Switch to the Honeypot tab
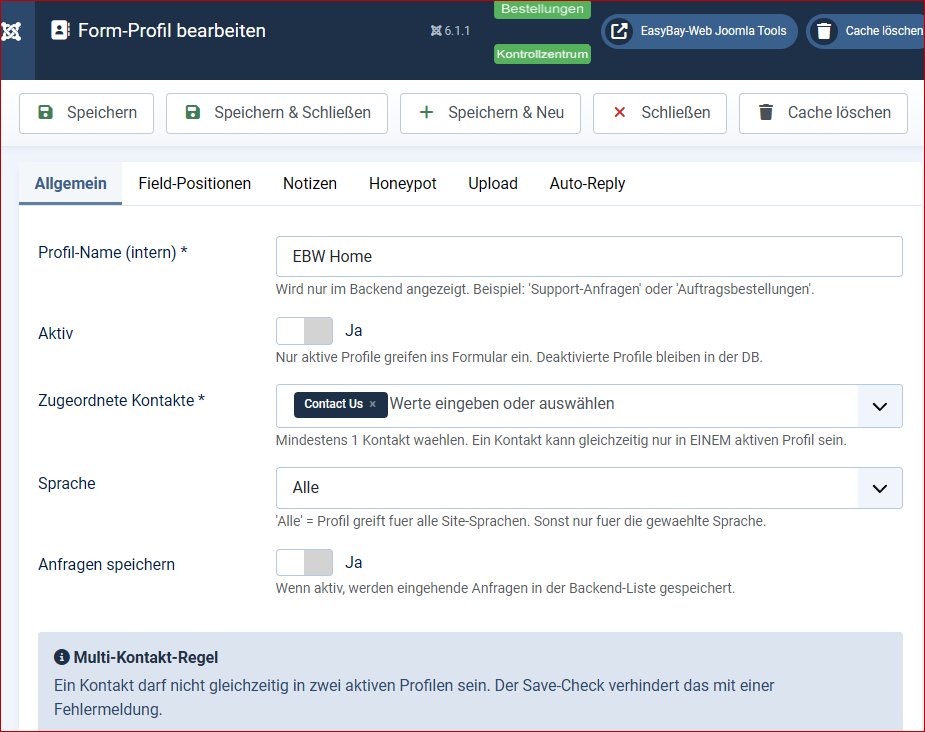The width and height of the screenshot is (925, 732). tap(402, 183)
